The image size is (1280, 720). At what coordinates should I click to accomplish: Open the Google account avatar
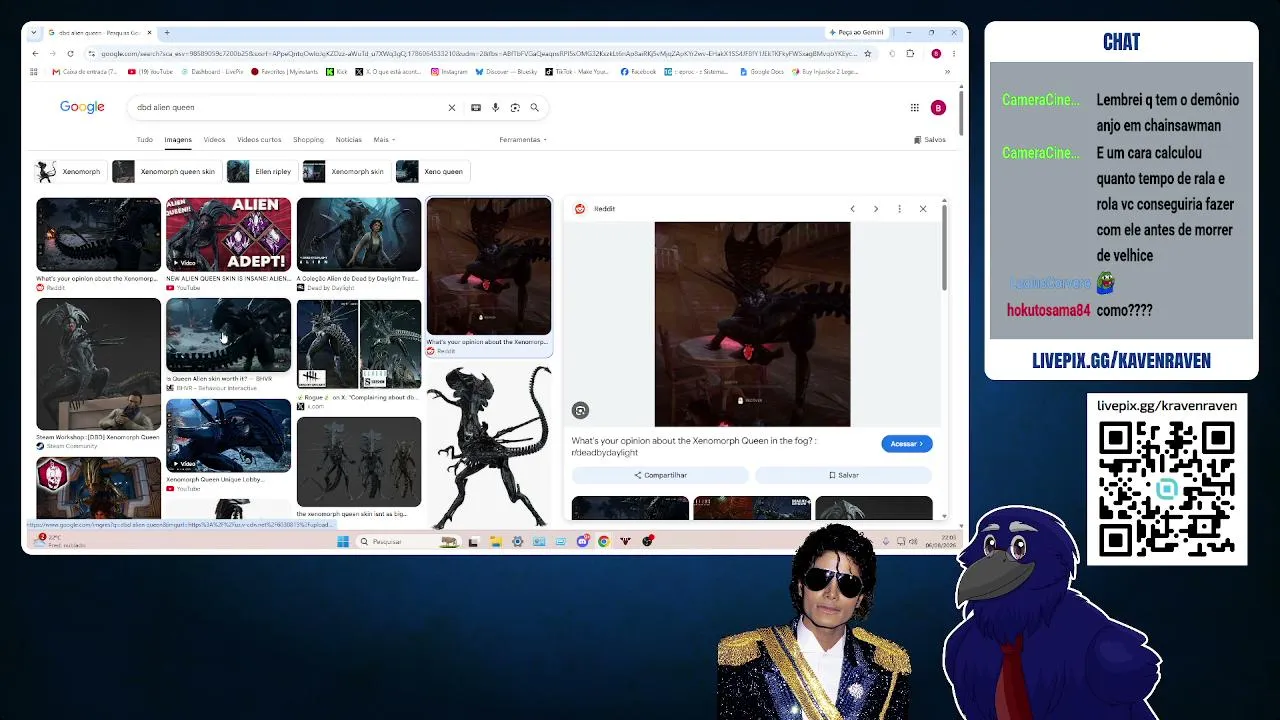point(938,108)
